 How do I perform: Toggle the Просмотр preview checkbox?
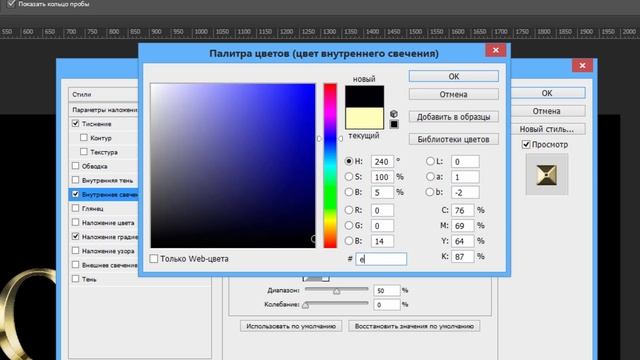point(526,144)
